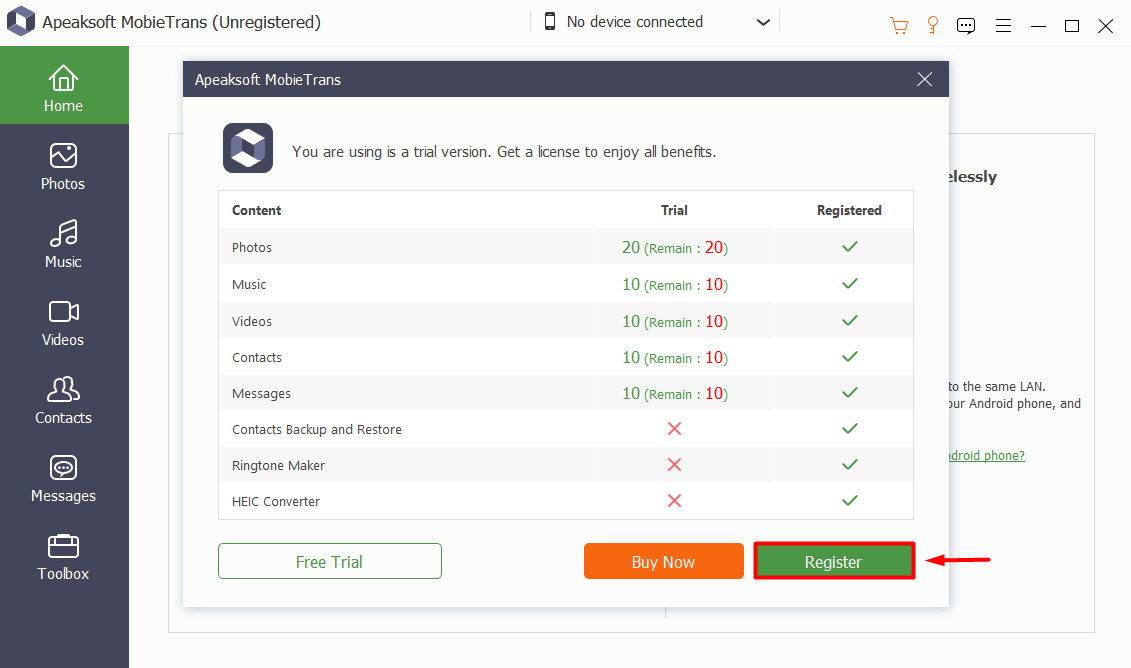Click the MobieTrans logo in dialog
1131x668 pixels.
247,149
